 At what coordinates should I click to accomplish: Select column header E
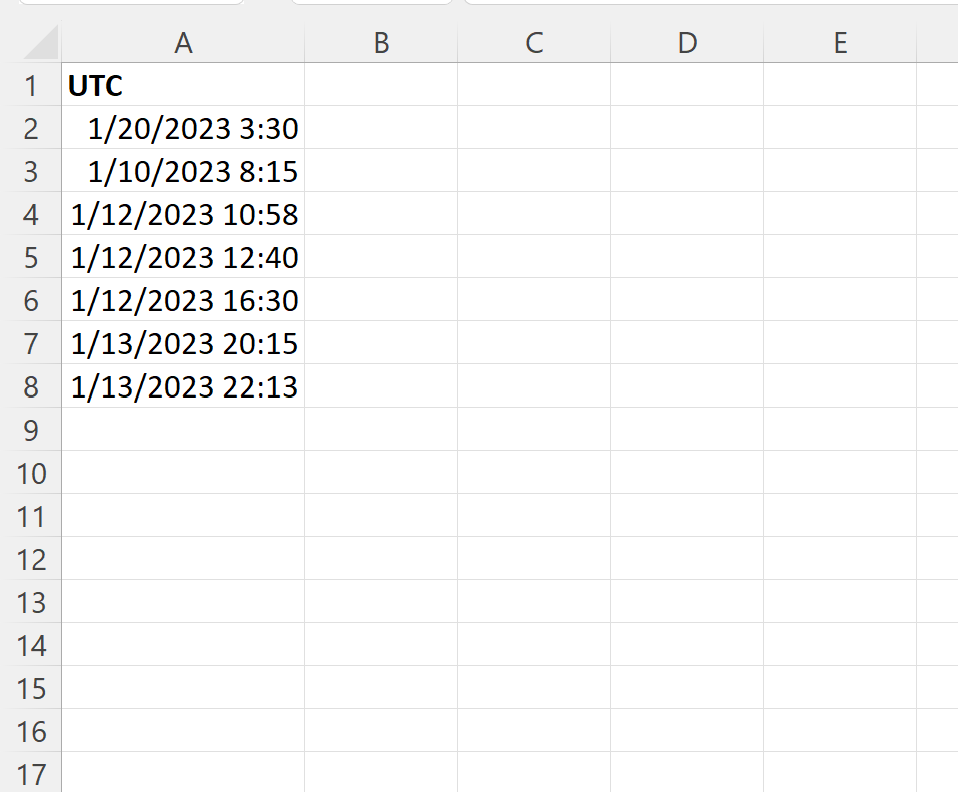840,43
